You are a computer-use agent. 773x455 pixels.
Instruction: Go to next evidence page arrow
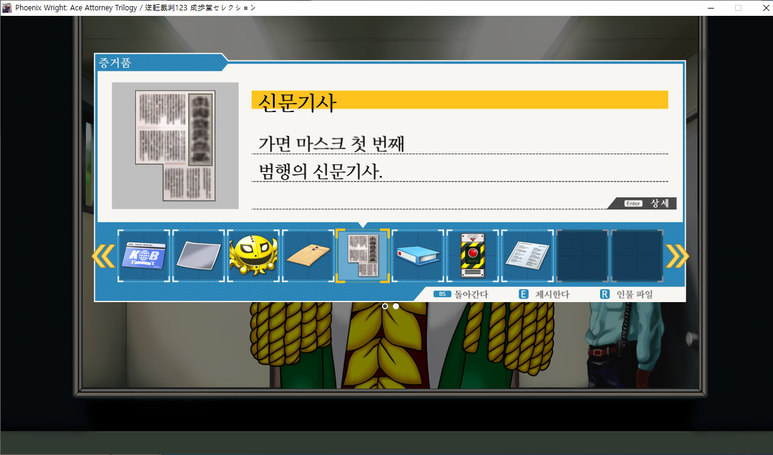pos(677,256)
